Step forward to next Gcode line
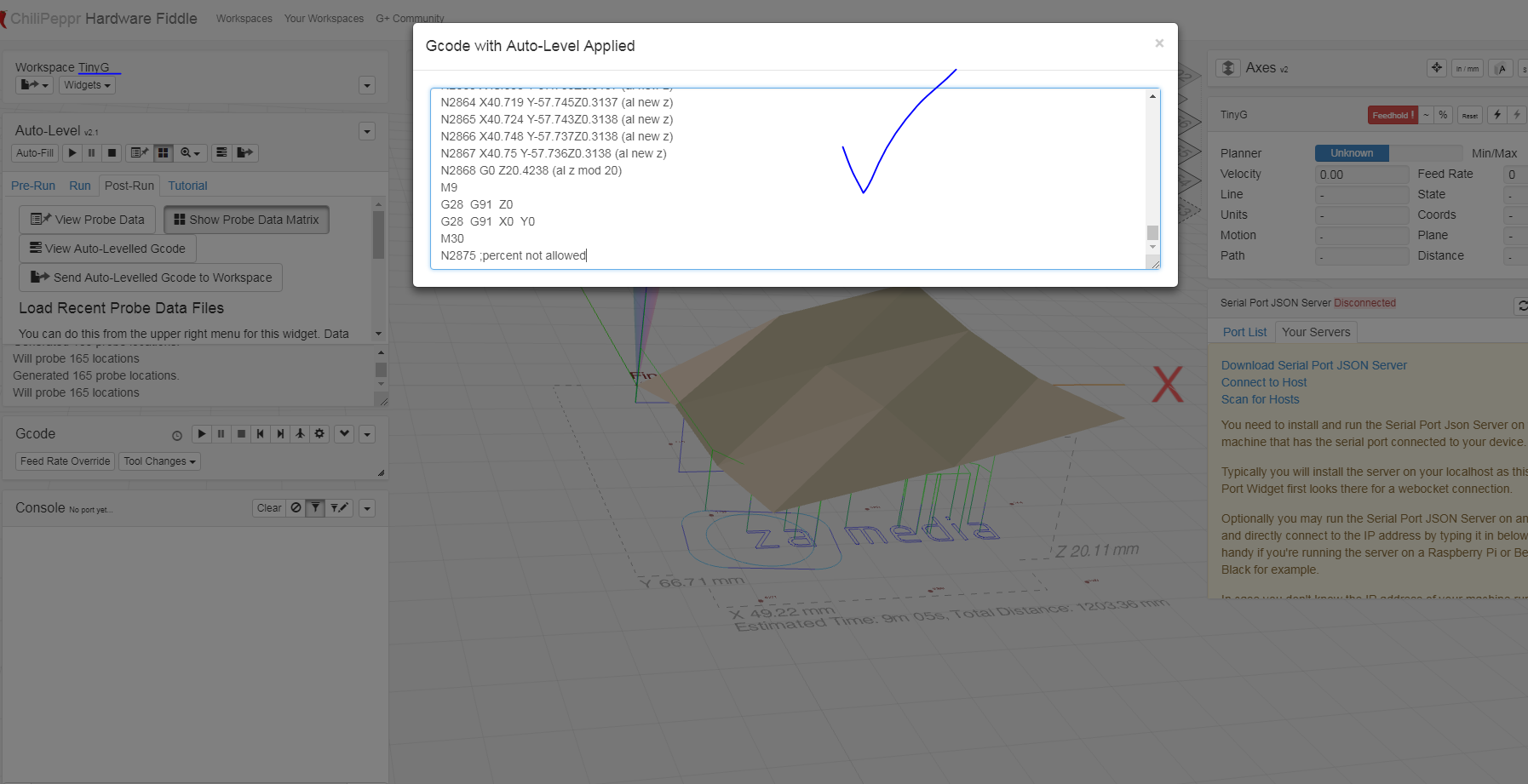This screenshot has height=784, width=1528. click(280, 434)
